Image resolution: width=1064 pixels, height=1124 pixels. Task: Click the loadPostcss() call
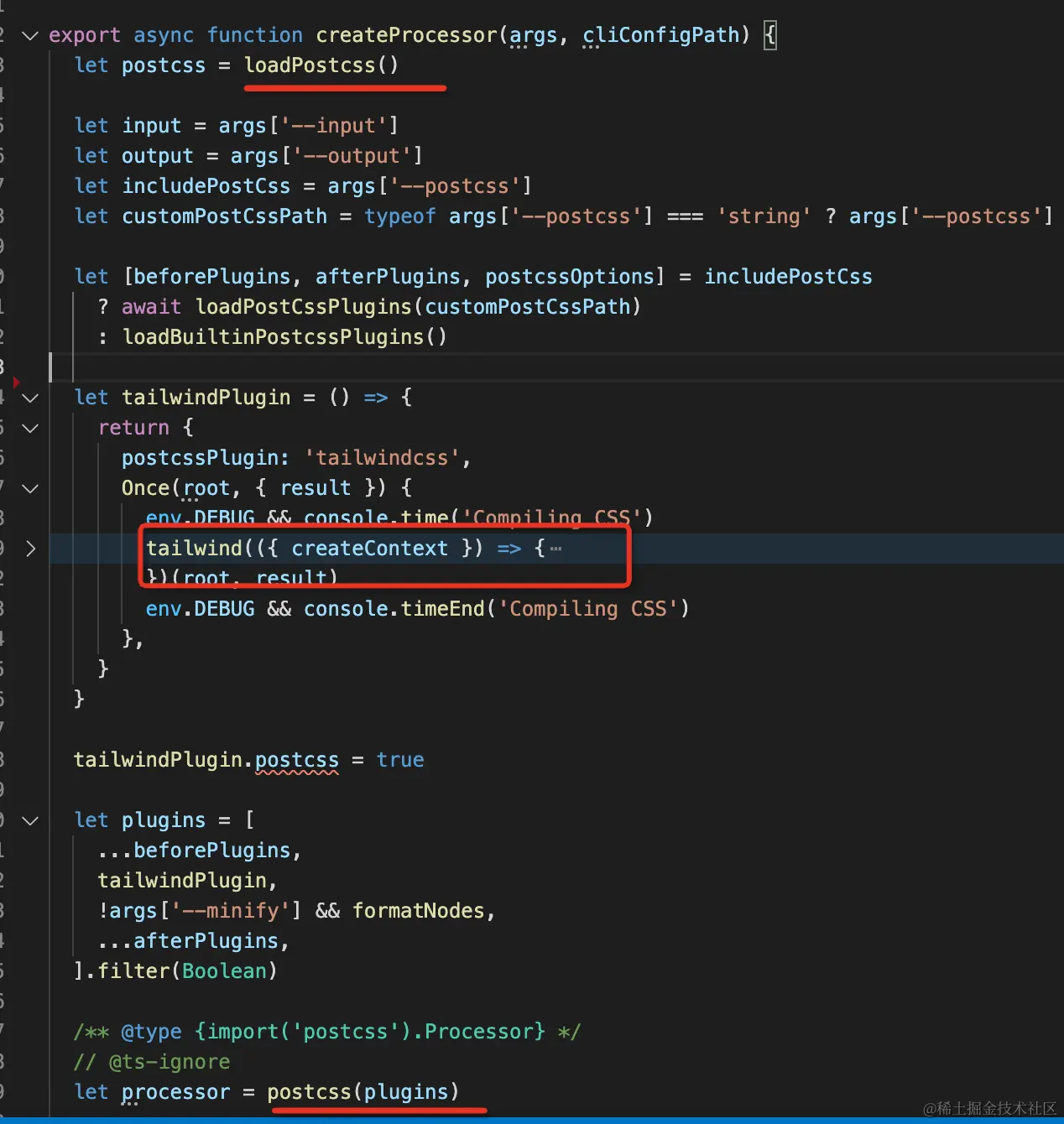(x=321, y=65)
